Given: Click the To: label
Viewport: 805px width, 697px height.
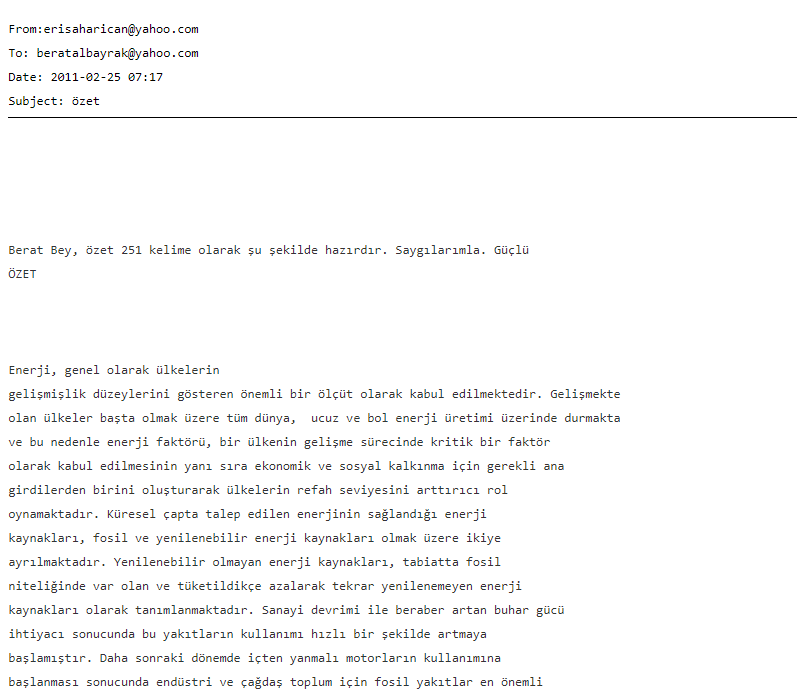Looking at the screenshot, I should coord(18,53).
